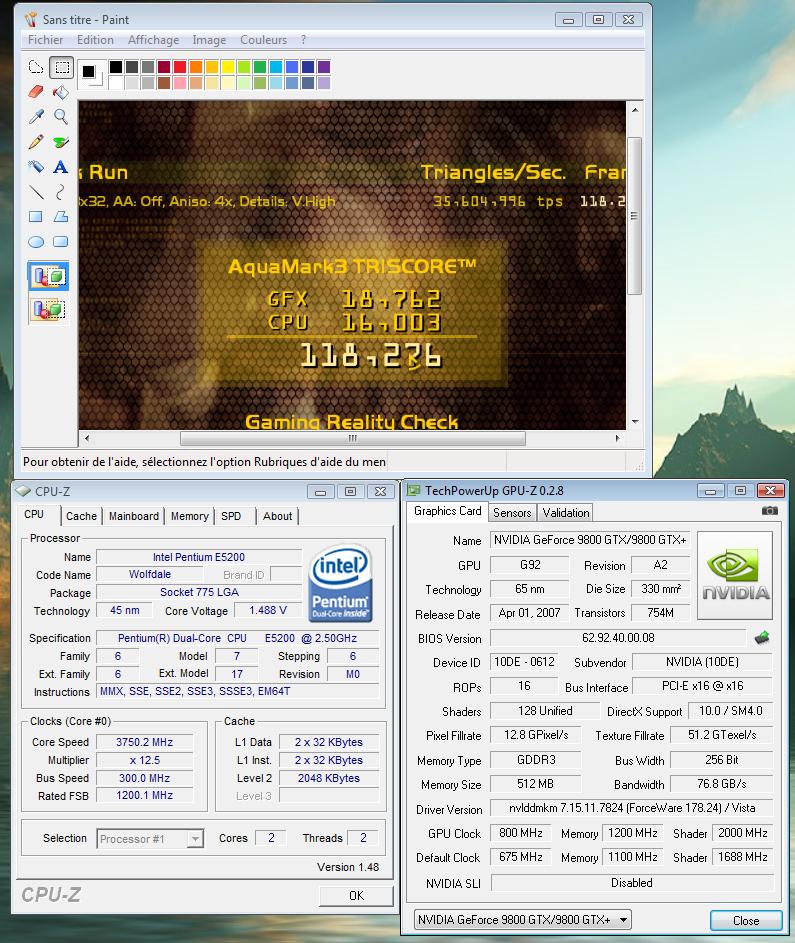Open the Edition menu in Paint

[95, 40]
